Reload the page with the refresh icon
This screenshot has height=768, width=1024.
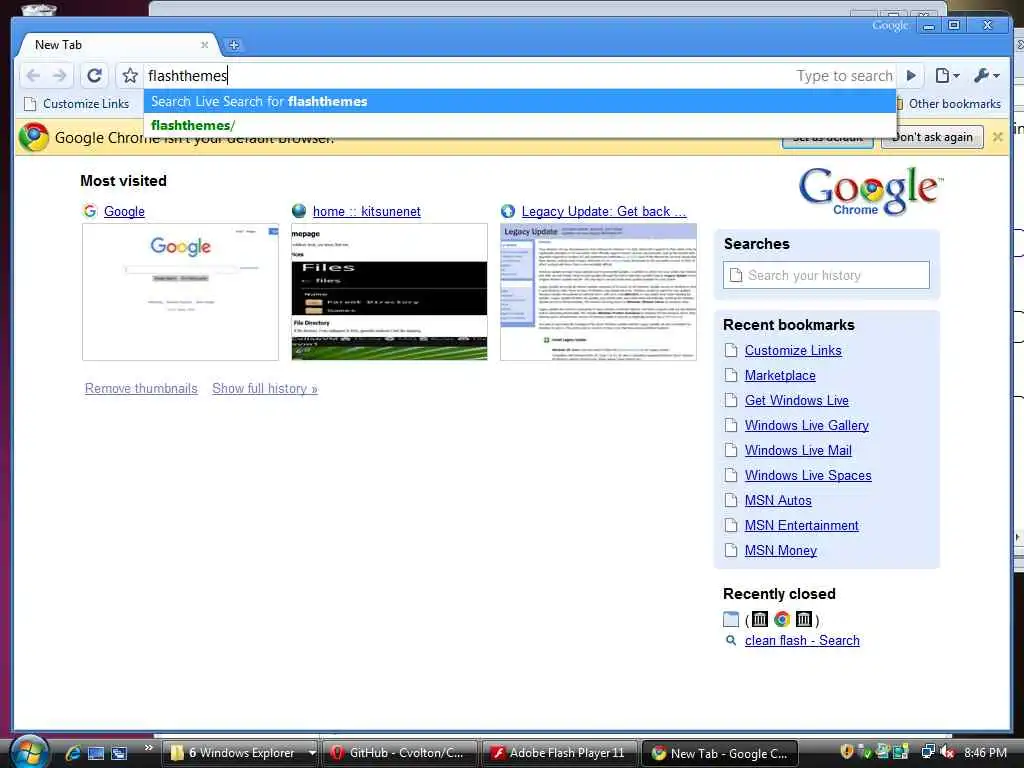95,76
